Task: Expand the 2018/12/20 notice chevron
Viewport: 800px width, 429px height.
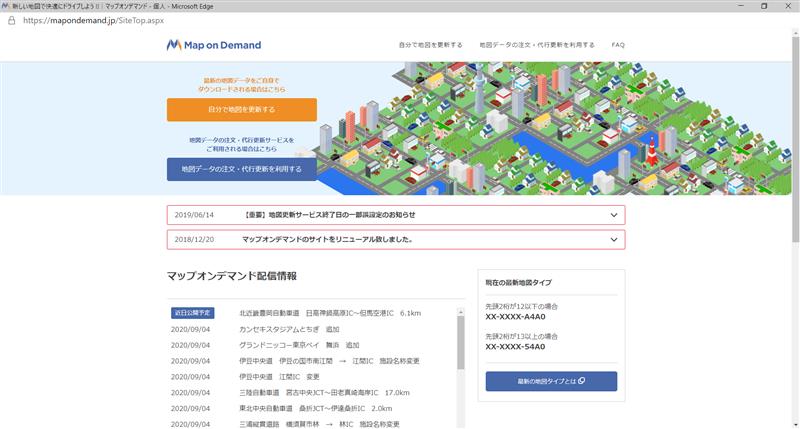Action: coord(614,240)
